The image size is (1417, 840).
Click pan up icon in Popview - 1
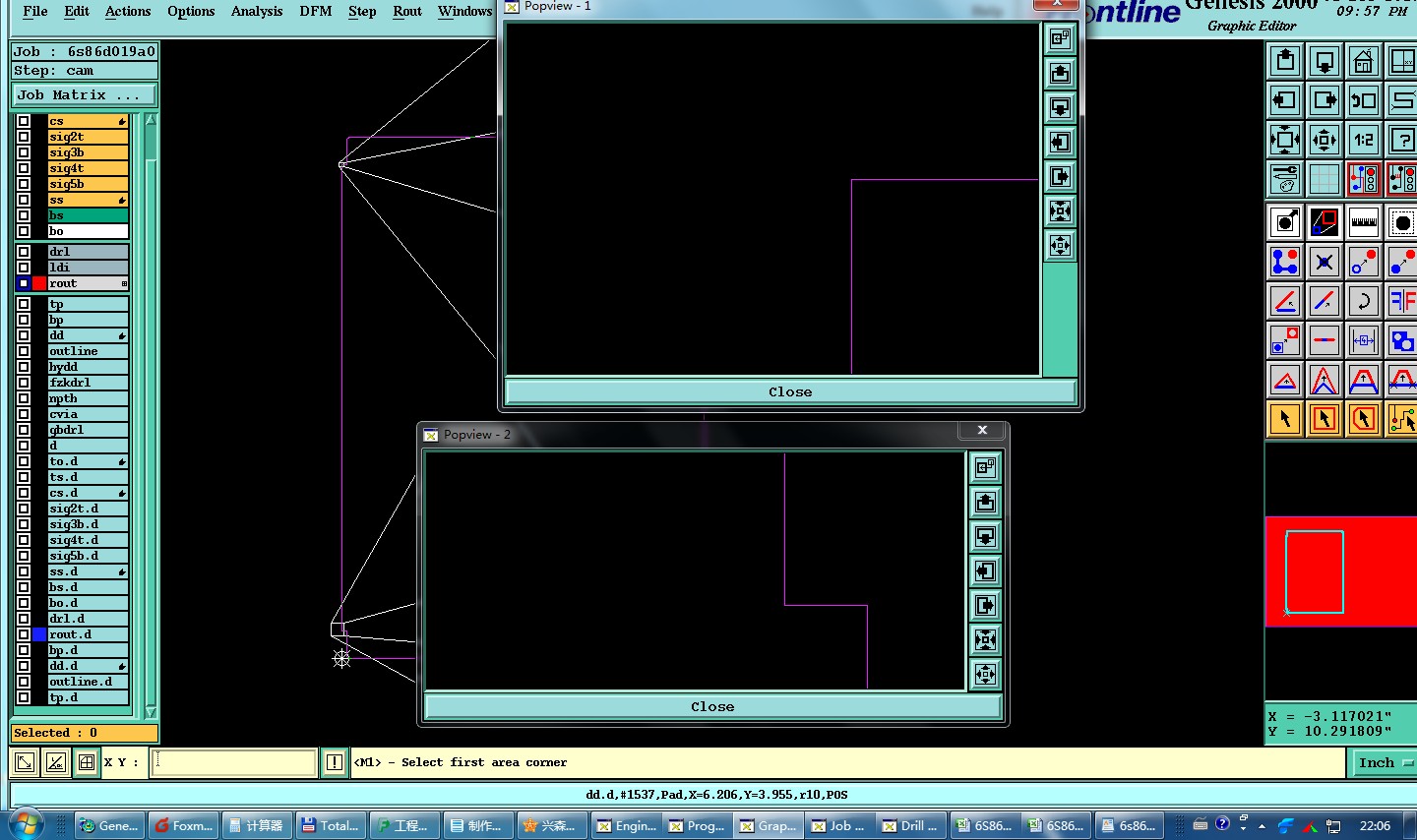[1060, 73]
